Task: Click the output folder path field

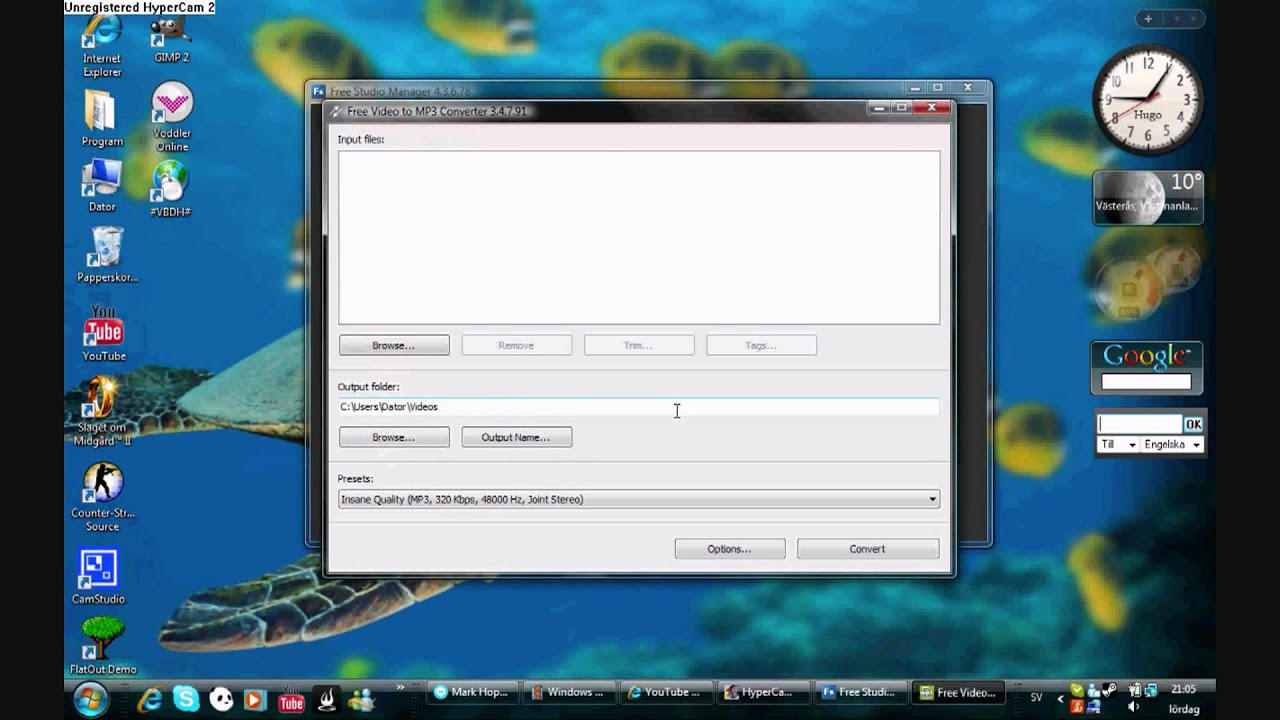Action: (x=639, y=407)
